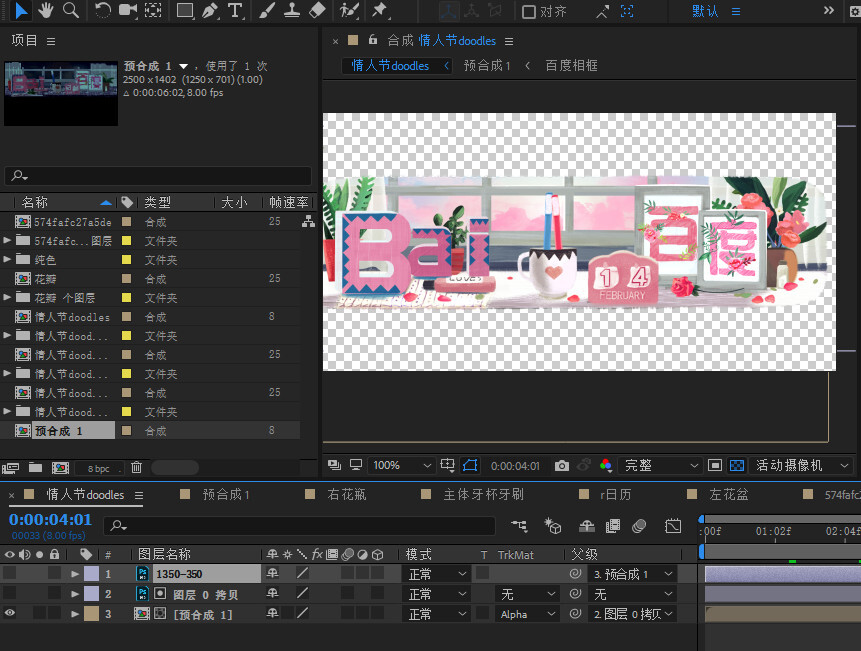Click the project panel search field
This screenshot has height=651, width=861.
pyautogui.click(x=158, y=176)
